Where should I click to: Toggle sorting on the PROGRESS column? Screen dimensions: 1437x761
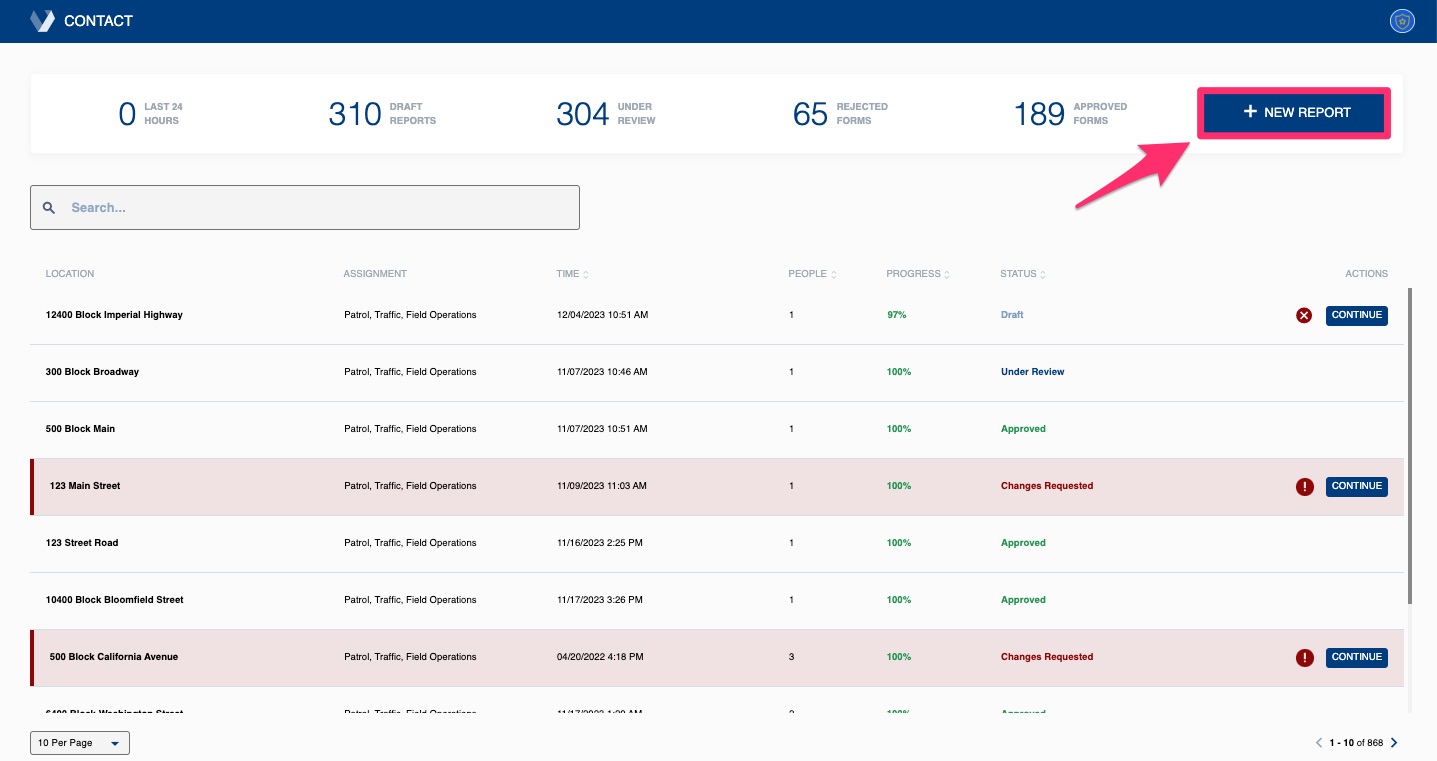coord(947,273)
